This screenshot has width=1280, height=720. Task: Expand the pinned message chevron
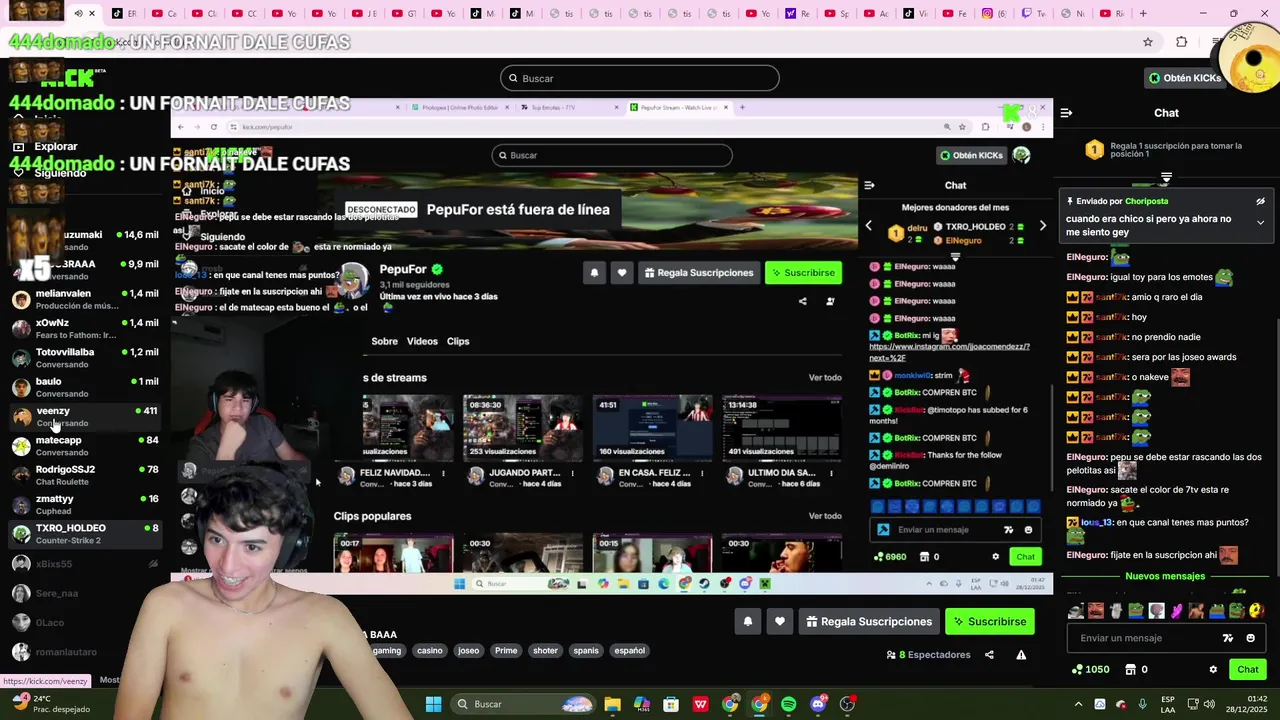(x=1260, y=222)
